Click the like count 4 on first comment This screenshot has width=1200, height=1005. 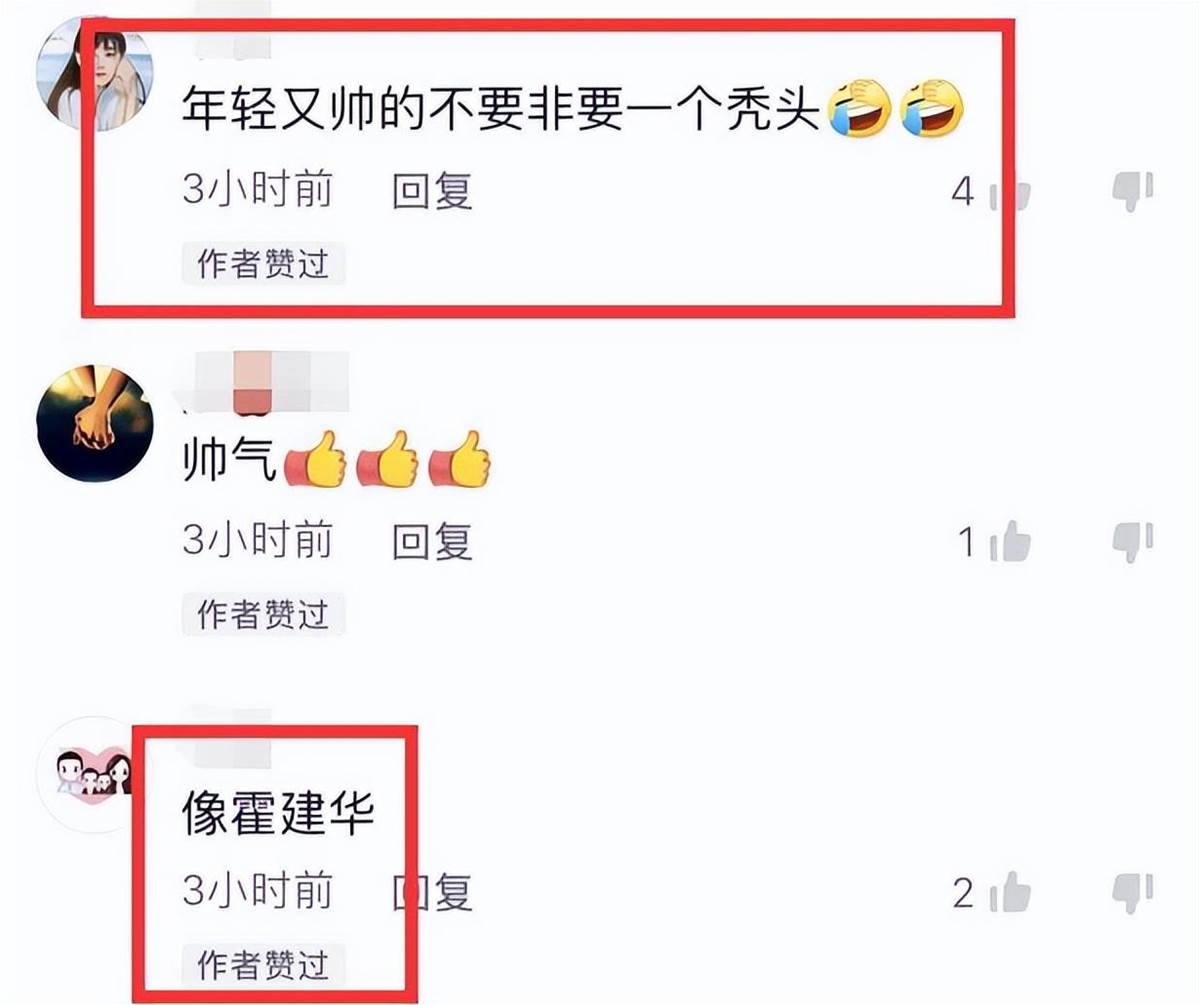click(962, 192)
